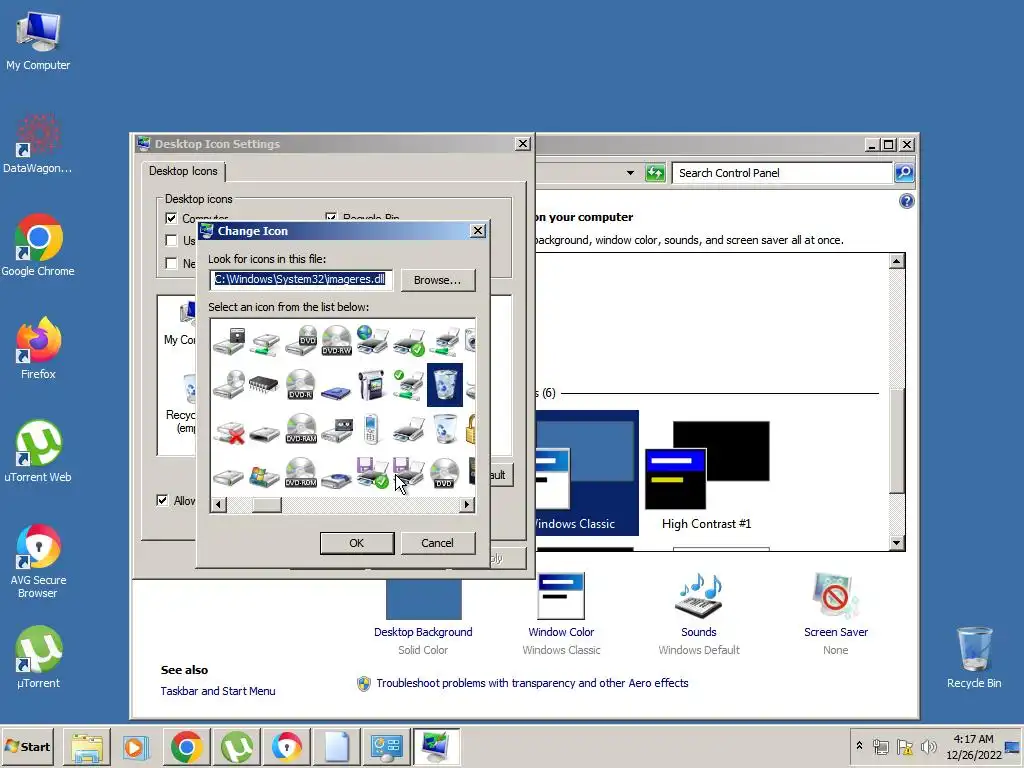Click the Desktop Background solid color swatch
Screen dimensions: 1024x768
(x=423, y=599)
